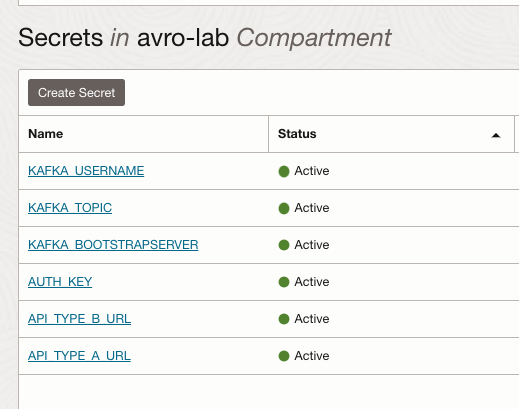The width and height of the screenshot is (519, 409).
Task: Click Active status text of API_TYPE_A_URL
Action: (312, 356)
